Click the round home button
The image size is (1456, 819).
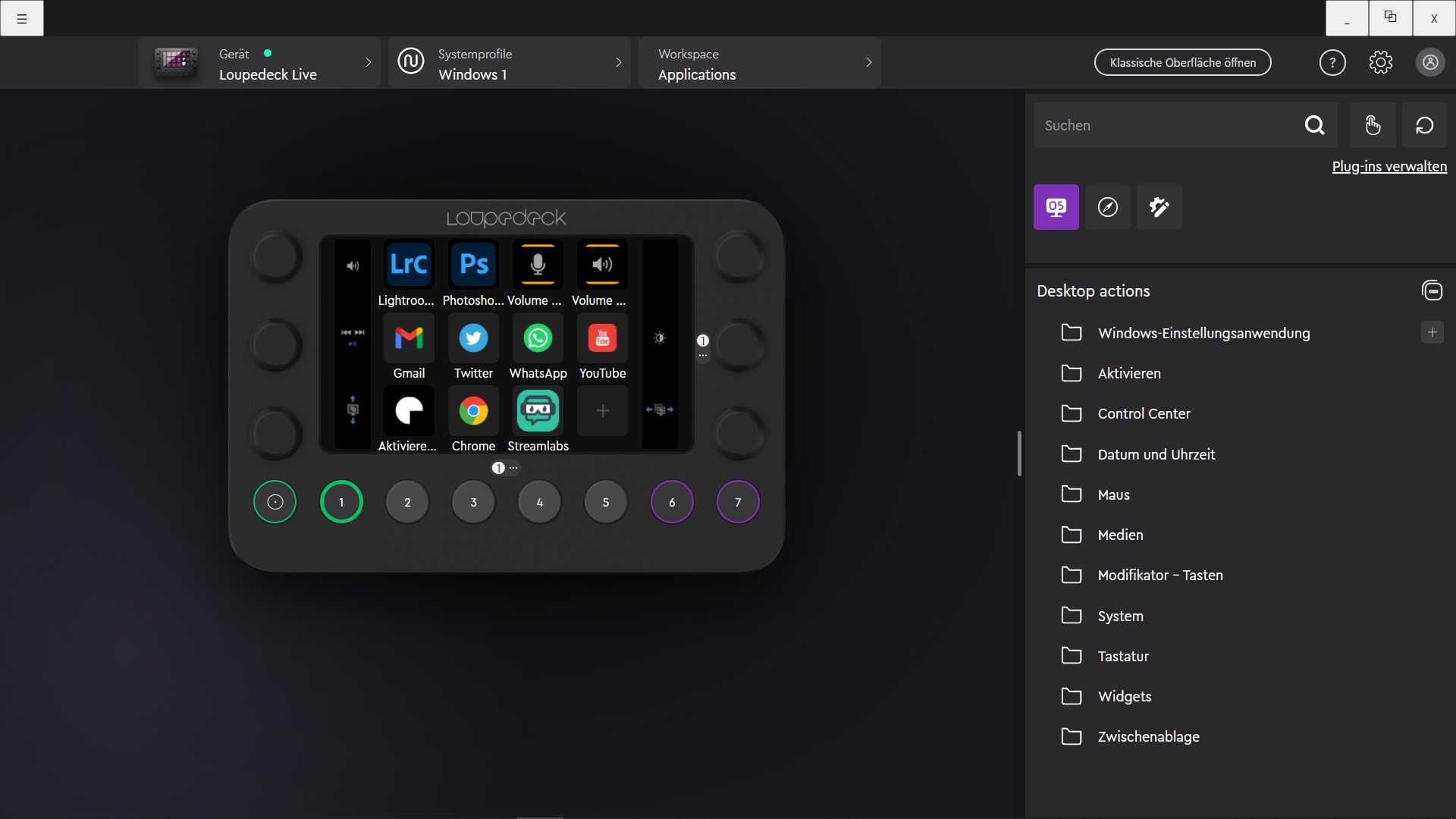(275, 502)
